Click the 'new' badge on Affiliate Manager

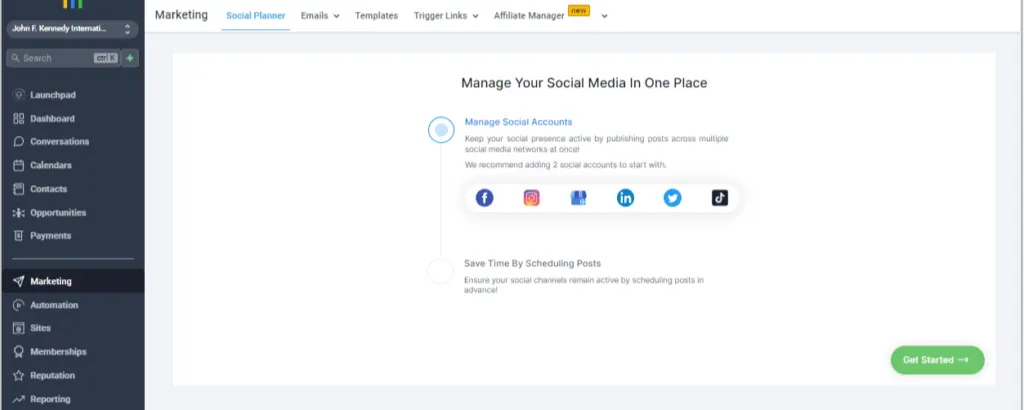[579, 10]
